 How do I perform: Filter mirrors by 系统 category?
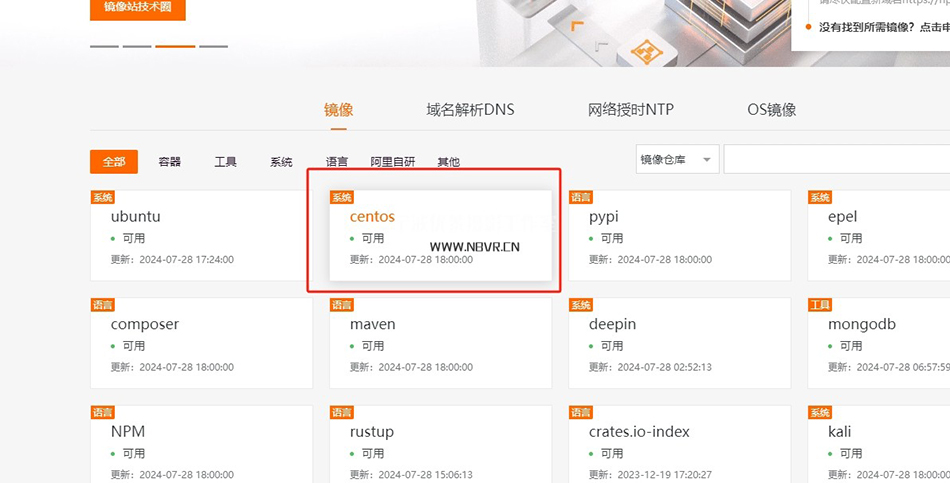coord(281,162)
